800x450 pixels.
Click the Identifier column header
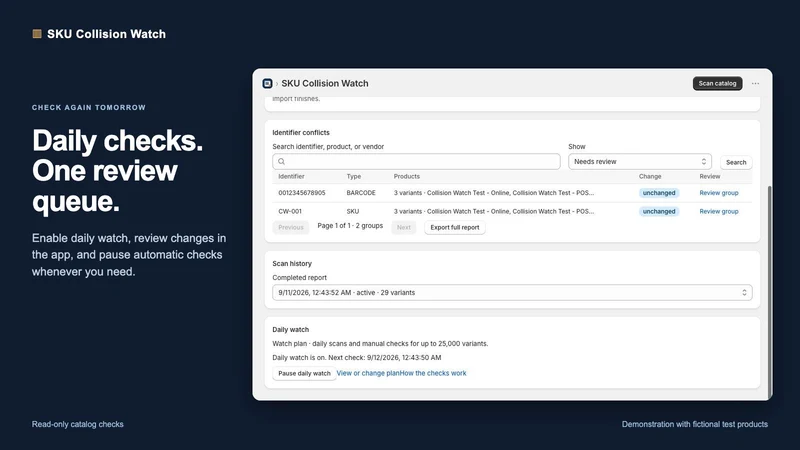[291, 176]
